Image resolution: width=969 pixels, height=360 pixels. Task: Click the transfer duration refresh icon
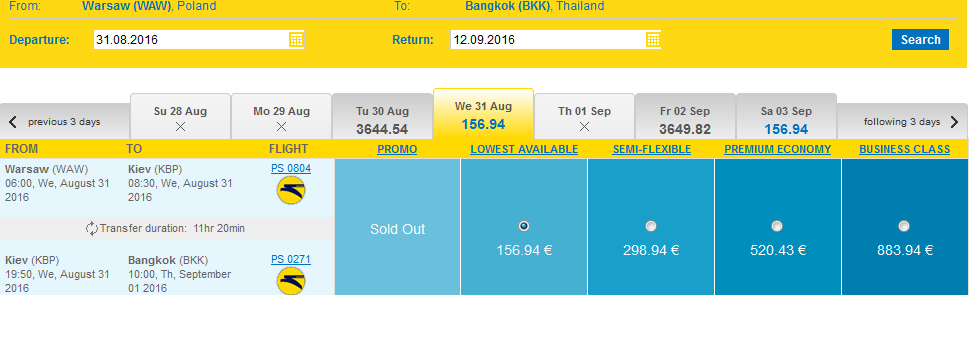(91, 228)
